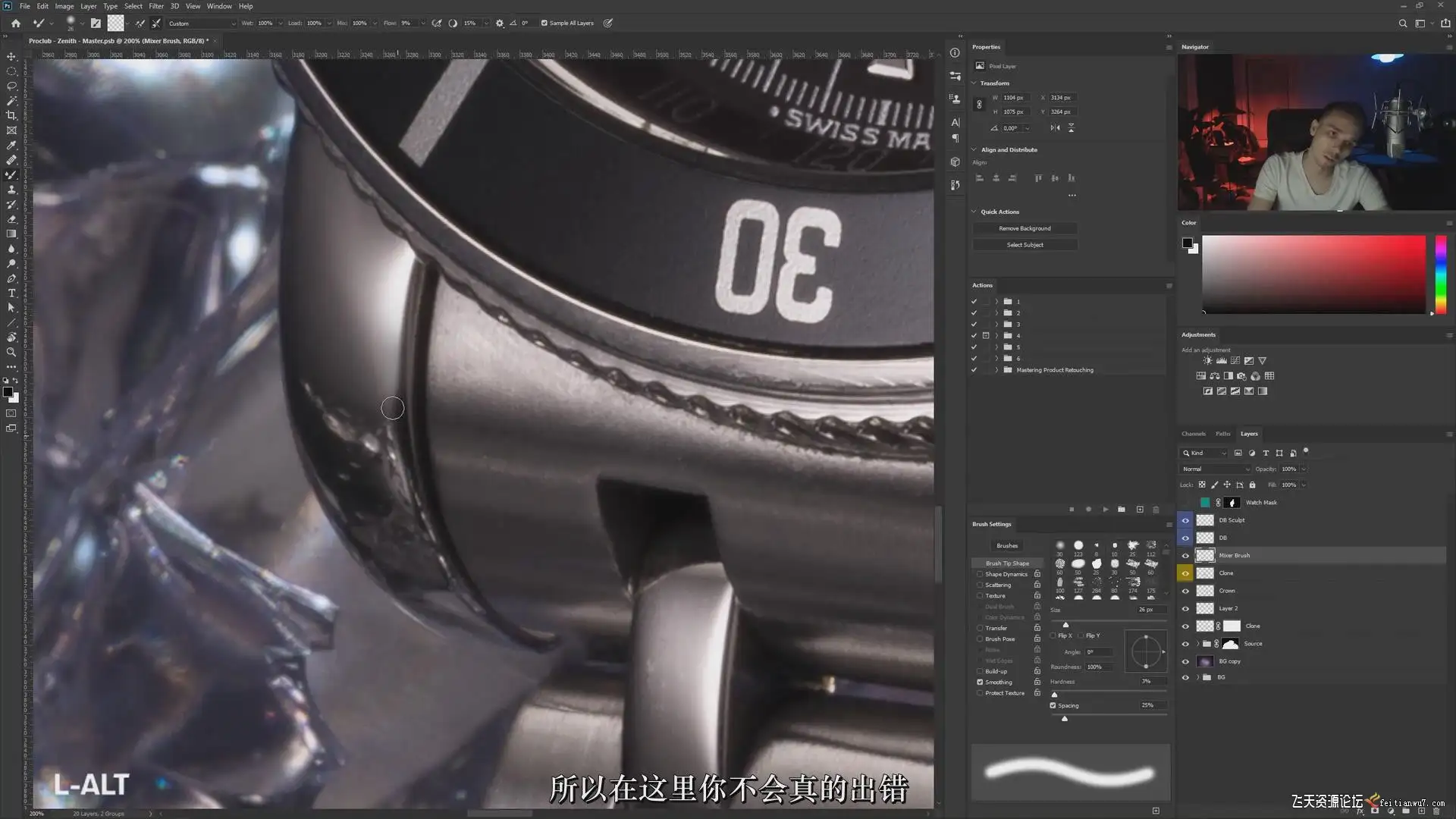Switch to the Channels tab

1193,434
